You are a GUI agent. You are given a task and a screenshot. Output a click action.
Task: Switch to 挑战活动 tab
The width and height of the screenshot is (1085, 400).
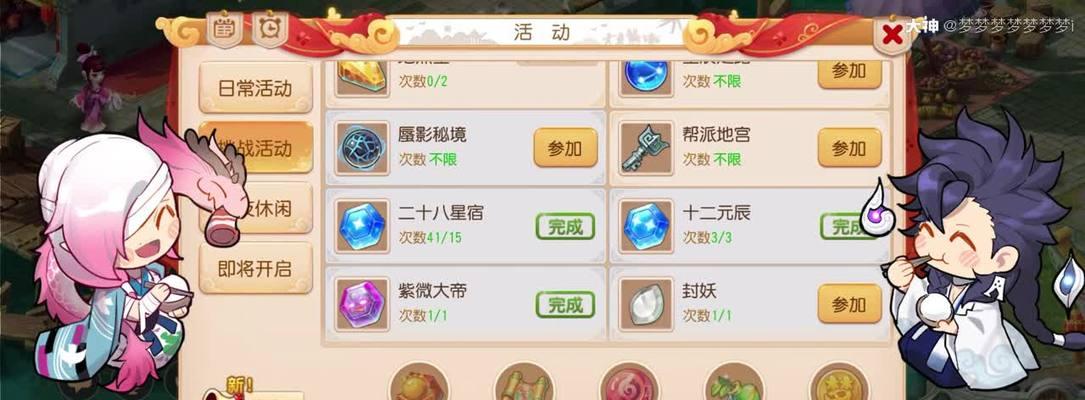click(255, 147)
